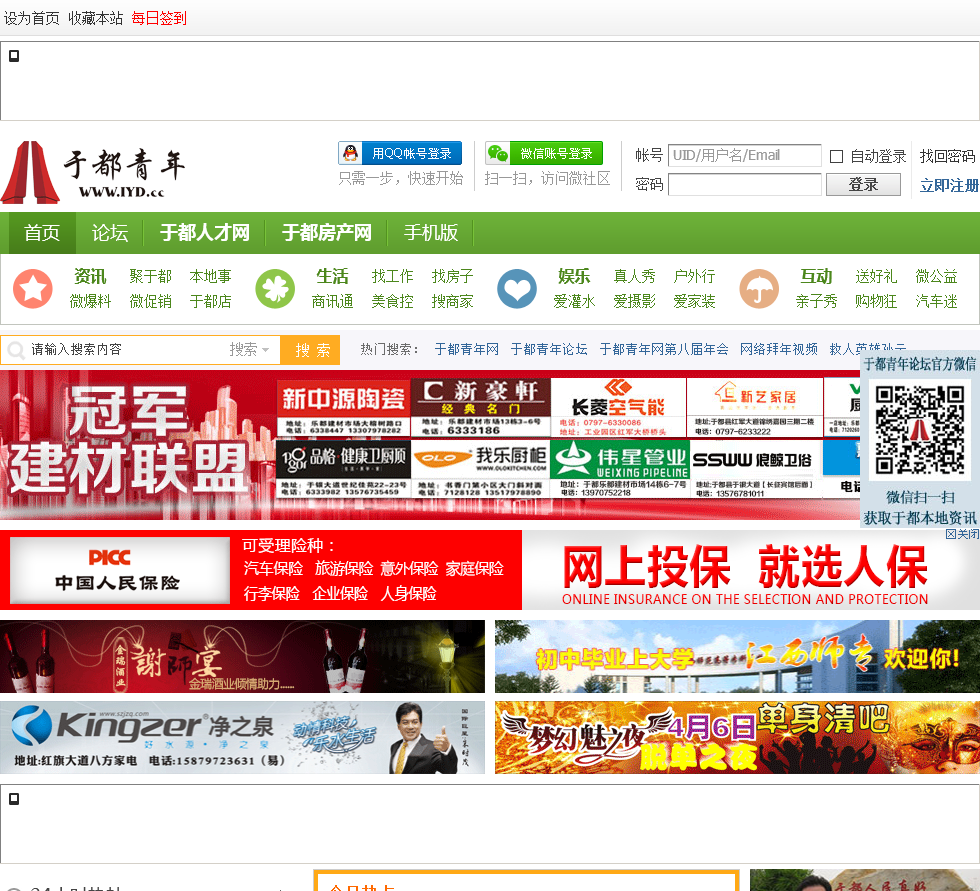Click hot search 于都青年网第八届年会

coord(664,349)
